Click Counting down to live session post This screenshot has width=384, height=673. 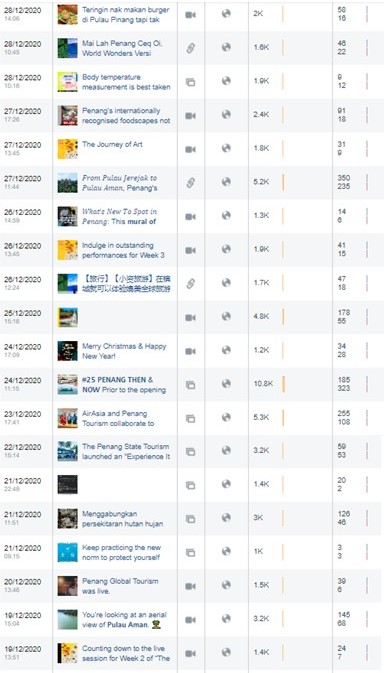[x=126, y=653]
